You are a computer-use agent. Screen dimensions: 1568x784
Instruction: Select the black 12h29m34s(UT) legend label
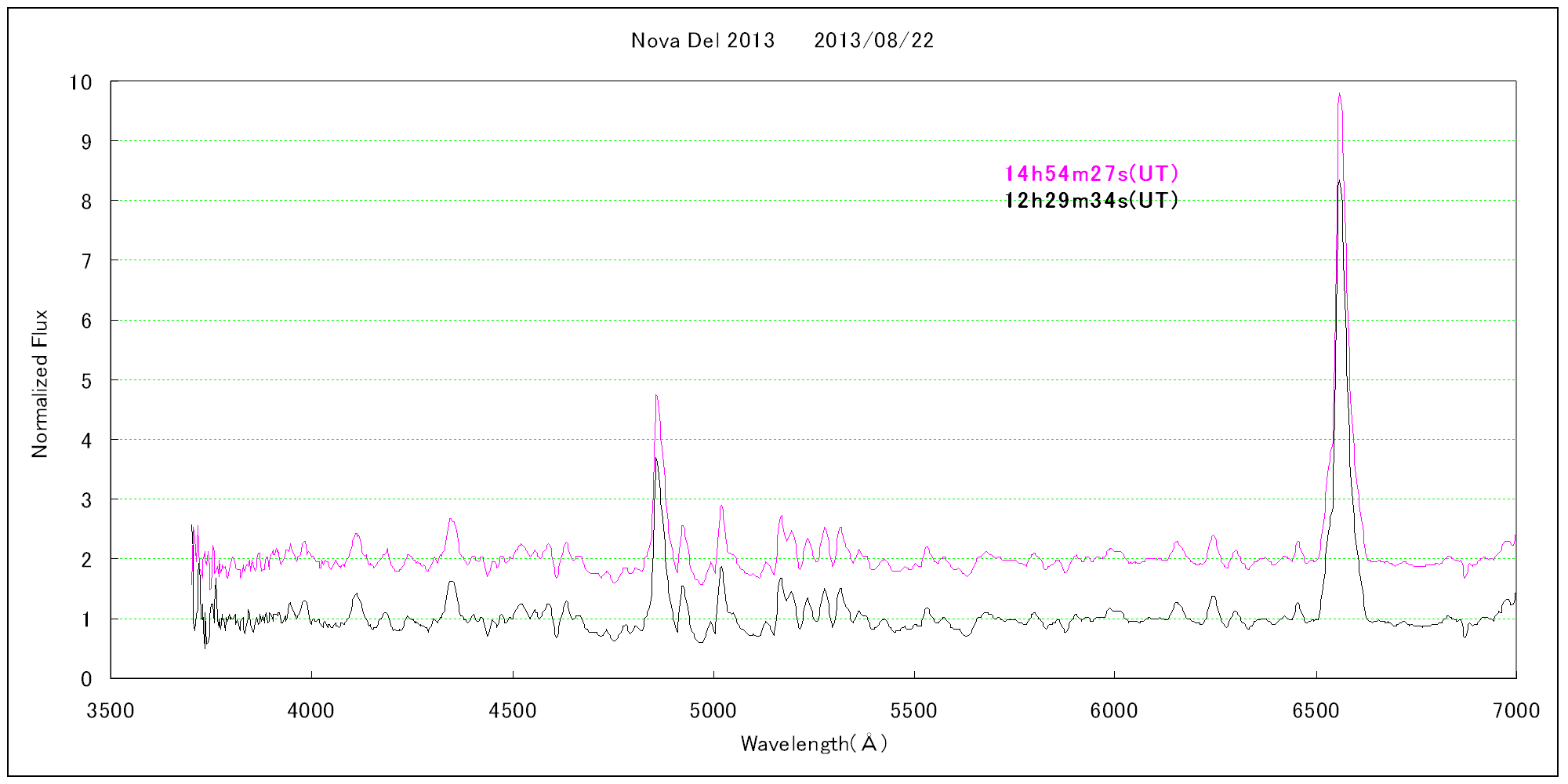[1091, 201]
